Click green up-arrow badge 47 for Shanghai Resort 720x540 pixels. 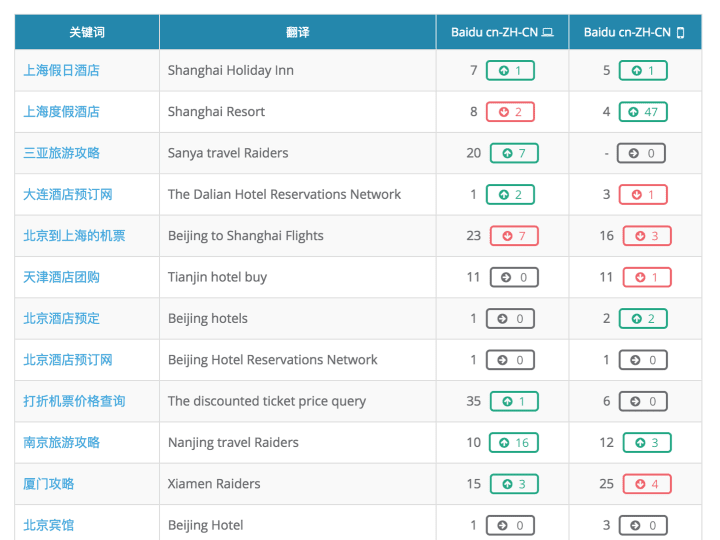[643, 112]
